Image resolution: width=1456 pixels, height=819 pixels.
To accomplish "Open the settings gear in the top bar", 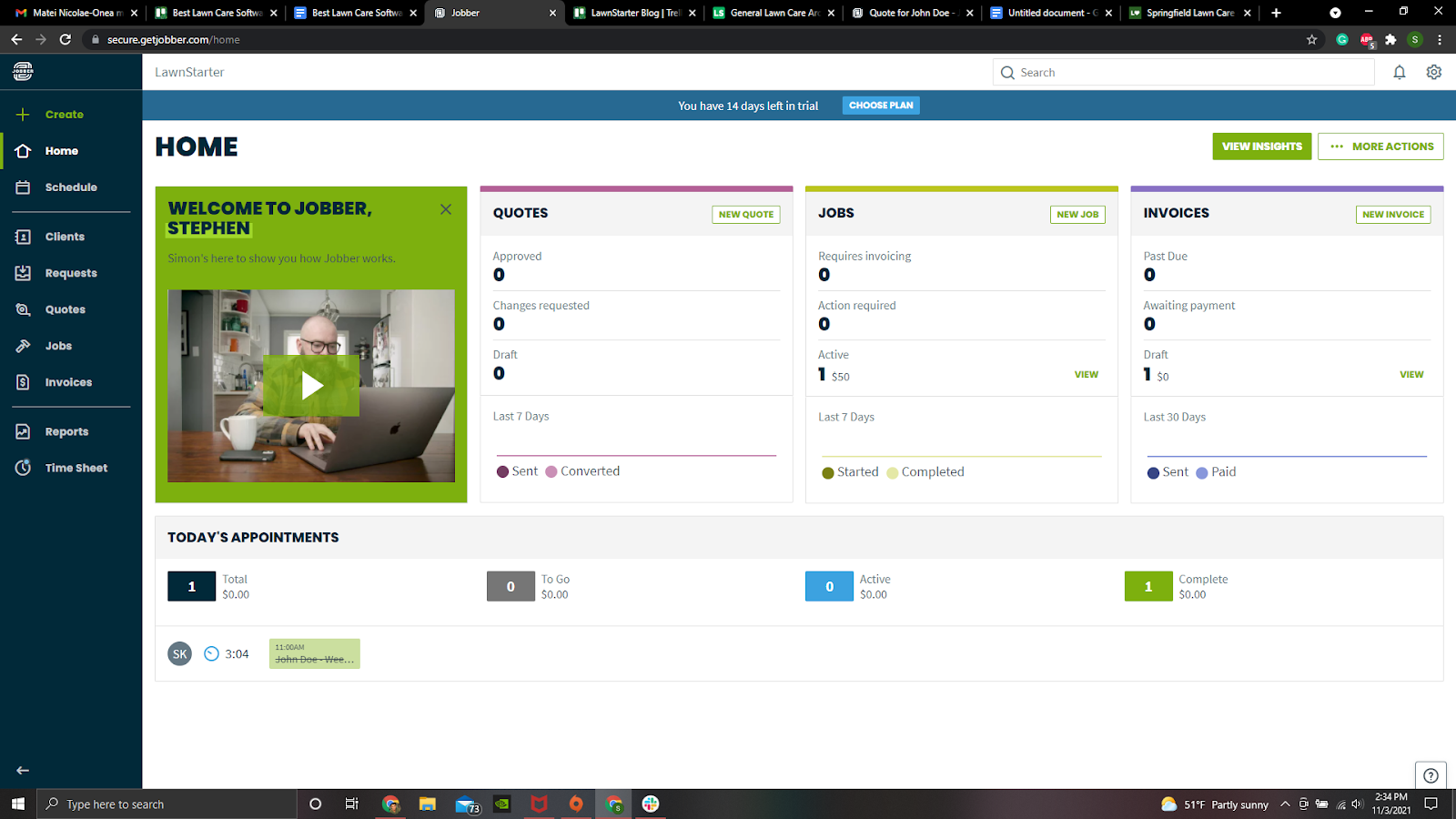I will click(x=1433, y=72).
